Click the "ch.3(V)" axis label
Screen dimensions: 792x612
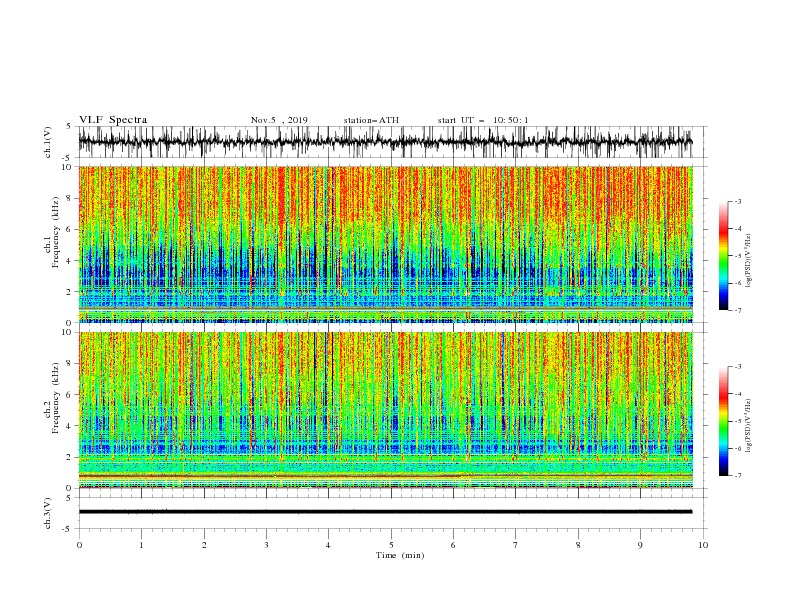[48, 513]
